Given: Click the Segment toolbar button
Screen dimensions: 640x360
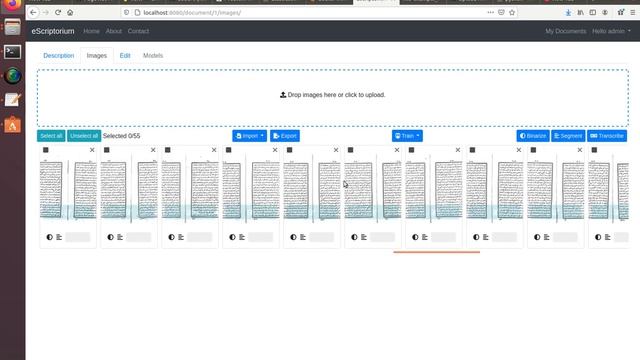Looking at the screenshot, I should 568,136.
